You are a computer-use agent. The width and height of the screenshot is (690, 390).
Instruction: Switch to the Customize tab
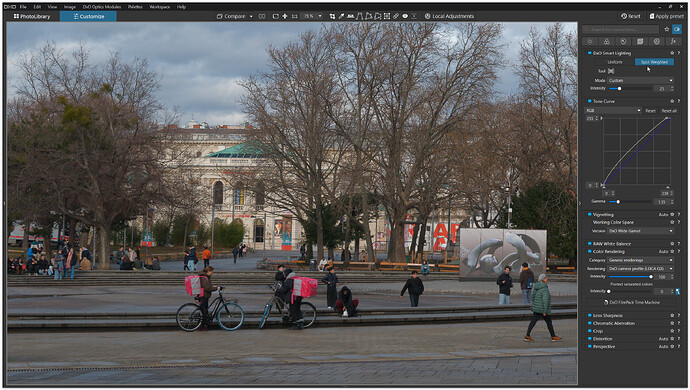[x=88, y=16]
